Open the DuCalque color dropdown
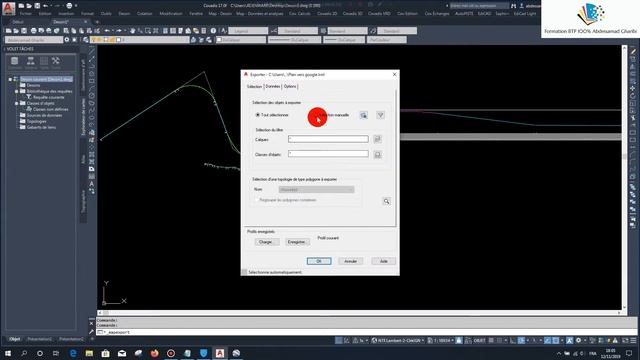The height and width of the screenshot is (360, 640). point(241,40)
